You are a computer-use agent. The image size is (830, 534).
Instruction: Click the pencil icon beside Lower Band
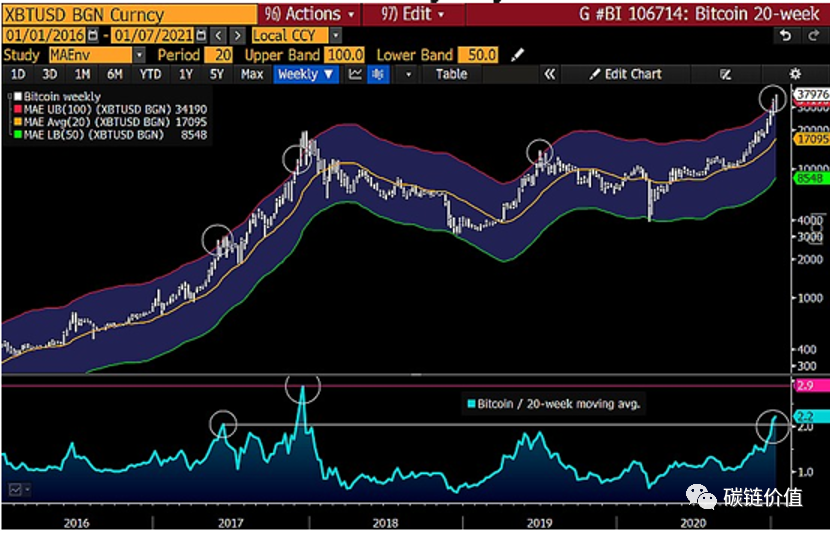point(516,55)
